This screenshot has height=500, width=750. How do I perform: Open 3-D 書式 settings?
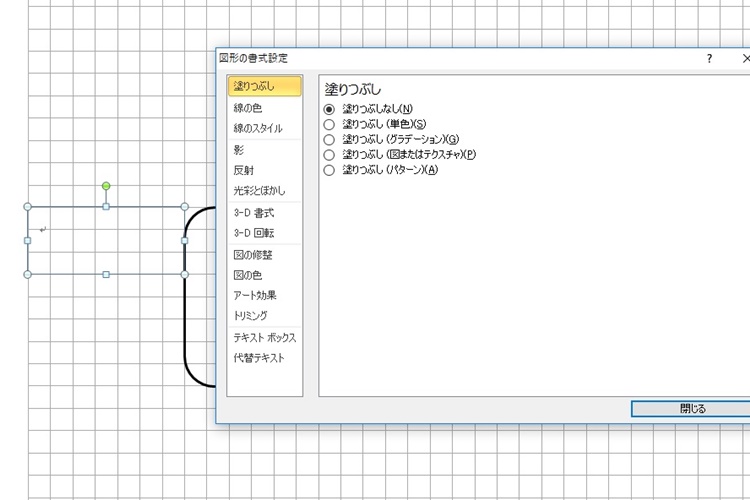pyautogui.click(x=253, y=213)
